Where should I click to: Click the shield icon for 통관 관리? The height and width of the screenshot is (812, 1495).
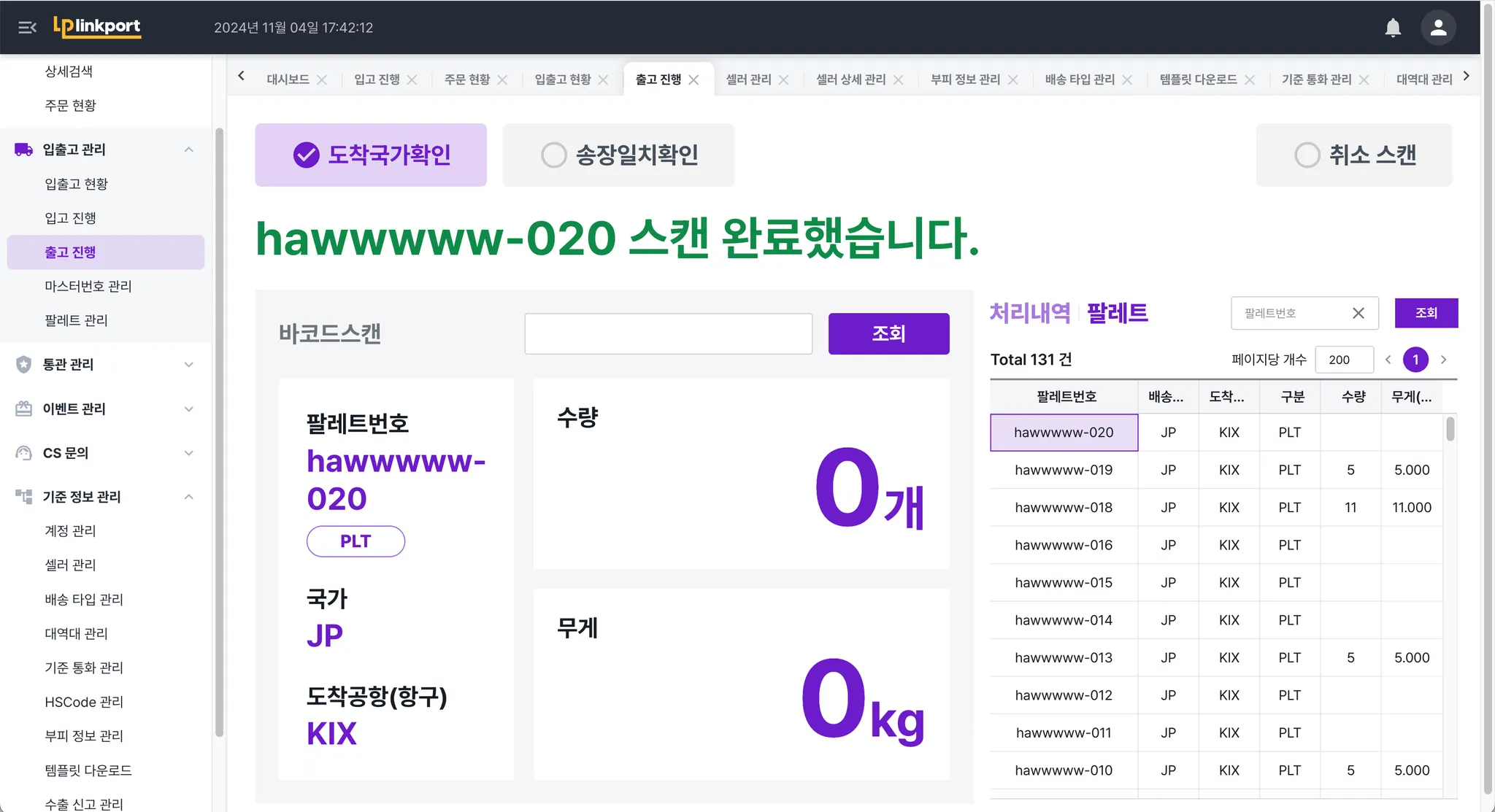[23, 364]
